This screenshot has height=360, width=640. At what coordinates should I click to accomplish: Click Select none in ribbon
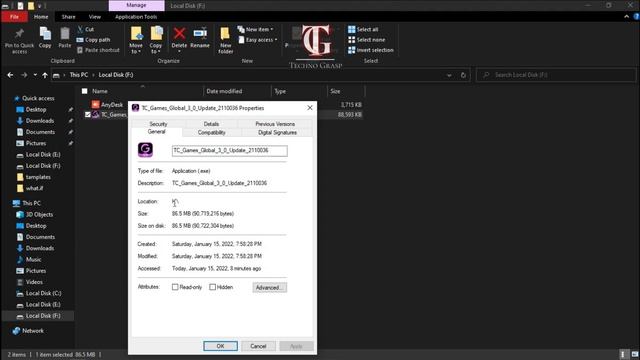pos(367,40)
